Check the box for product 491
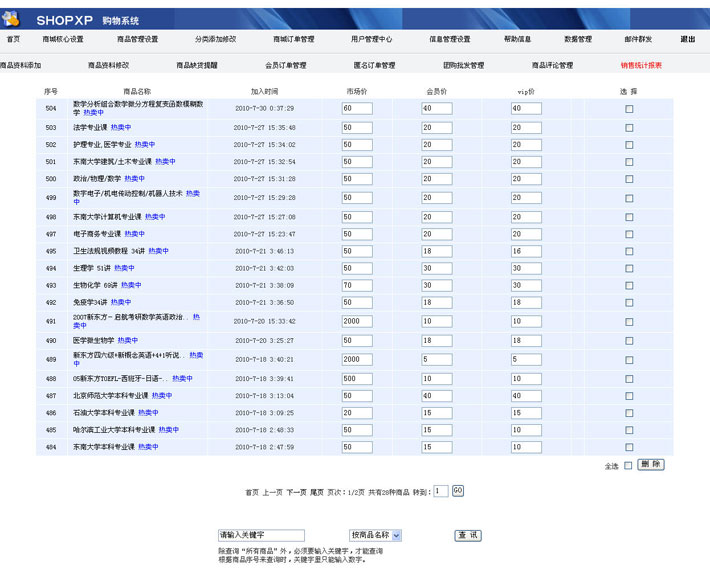 click(629, 322)
